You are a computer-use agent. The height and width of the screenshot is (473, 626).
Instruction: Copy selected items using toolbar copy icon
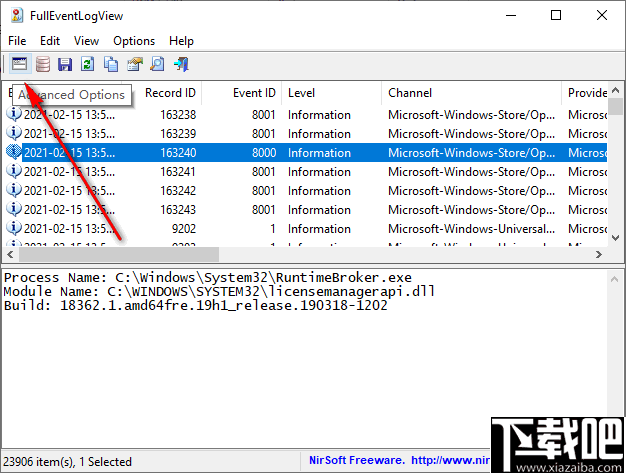click(x=111, y=64)
